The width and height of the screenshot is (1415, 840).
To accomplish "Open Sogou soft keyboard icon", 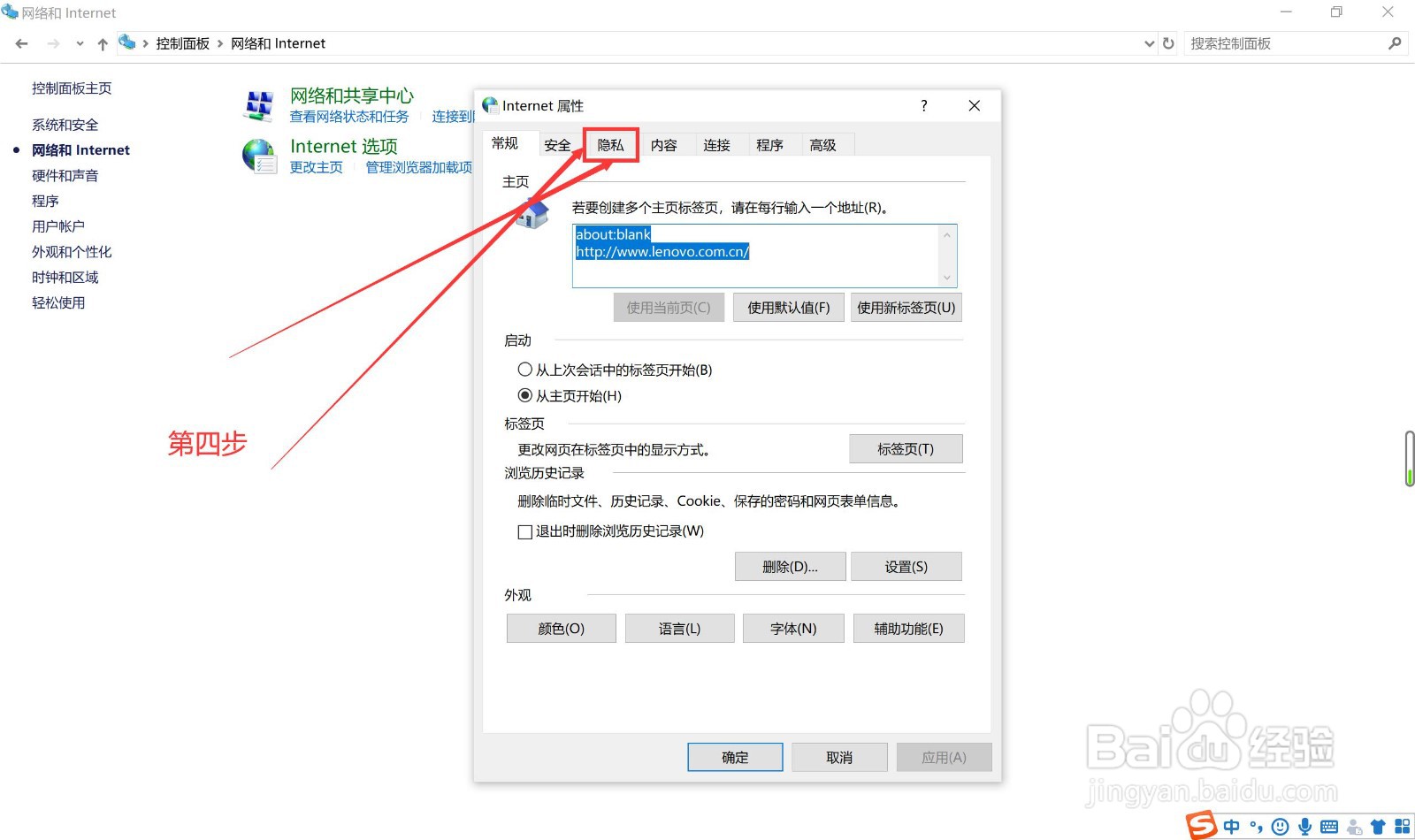I will 1328,826.
